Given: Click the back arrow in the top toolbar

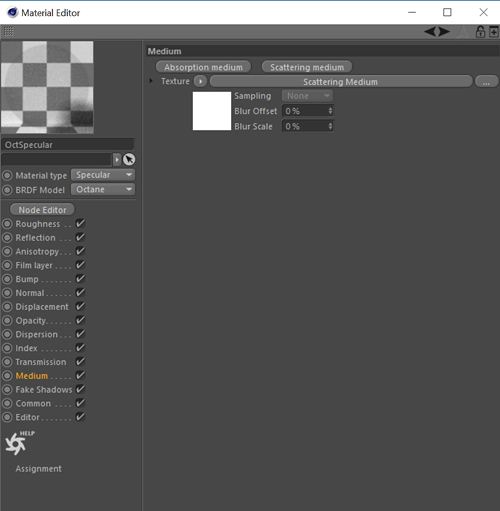Looking at the screenshot, I should [x=430, y=32].
